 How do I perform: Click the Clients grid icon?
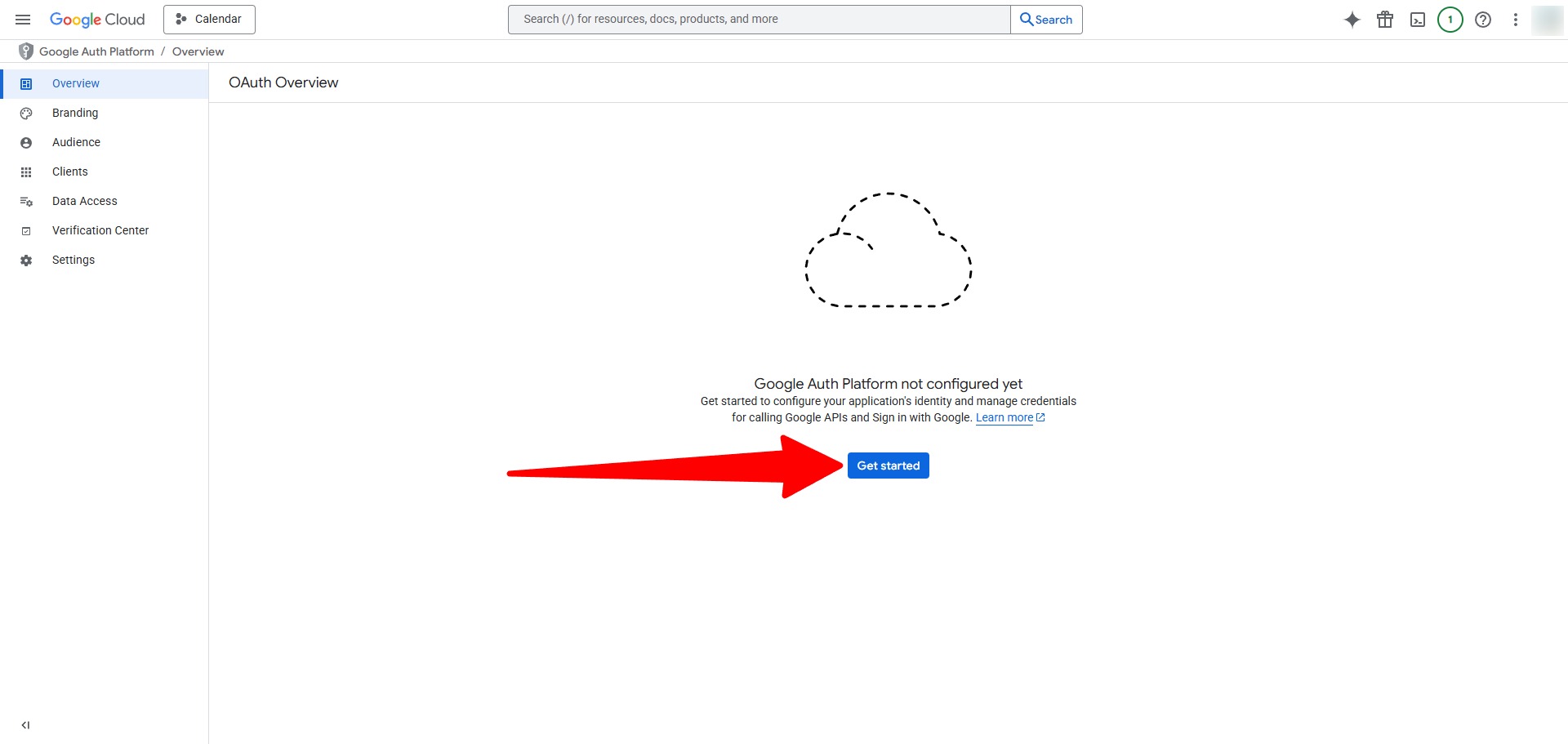(x=26, y=172)
